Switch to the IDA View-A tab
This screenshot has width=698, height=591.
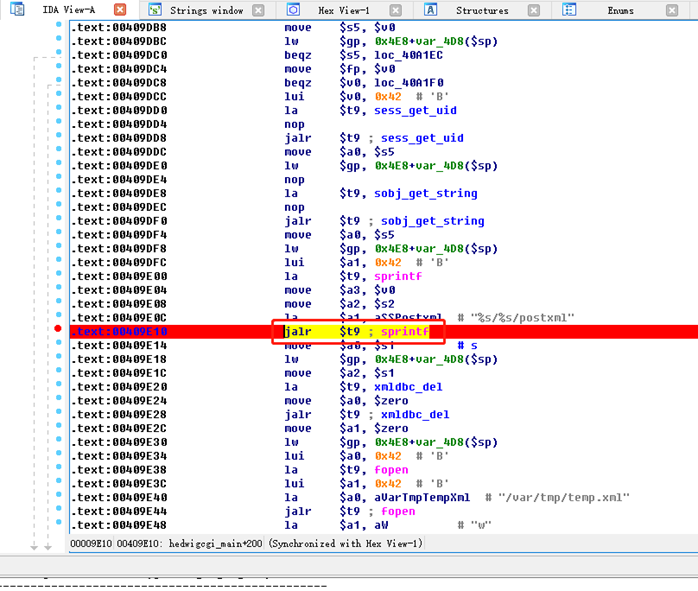tap(69, 10)
